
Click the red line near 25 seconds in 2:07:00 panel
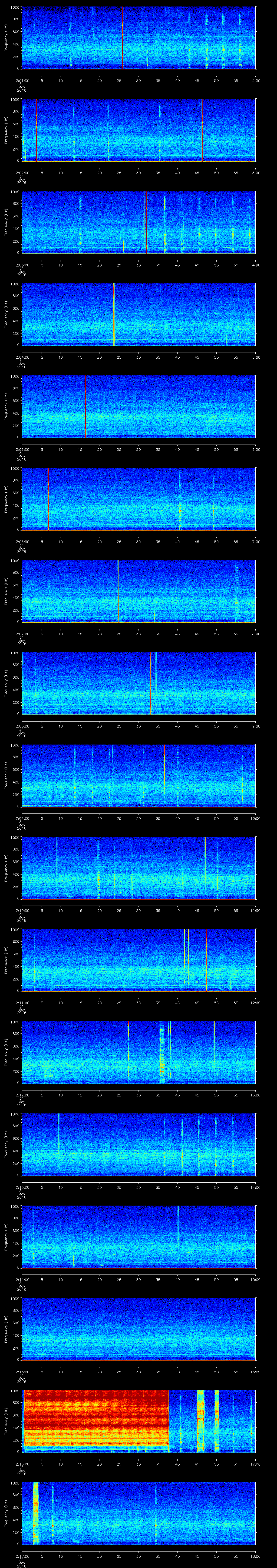(x=118, y=591)
